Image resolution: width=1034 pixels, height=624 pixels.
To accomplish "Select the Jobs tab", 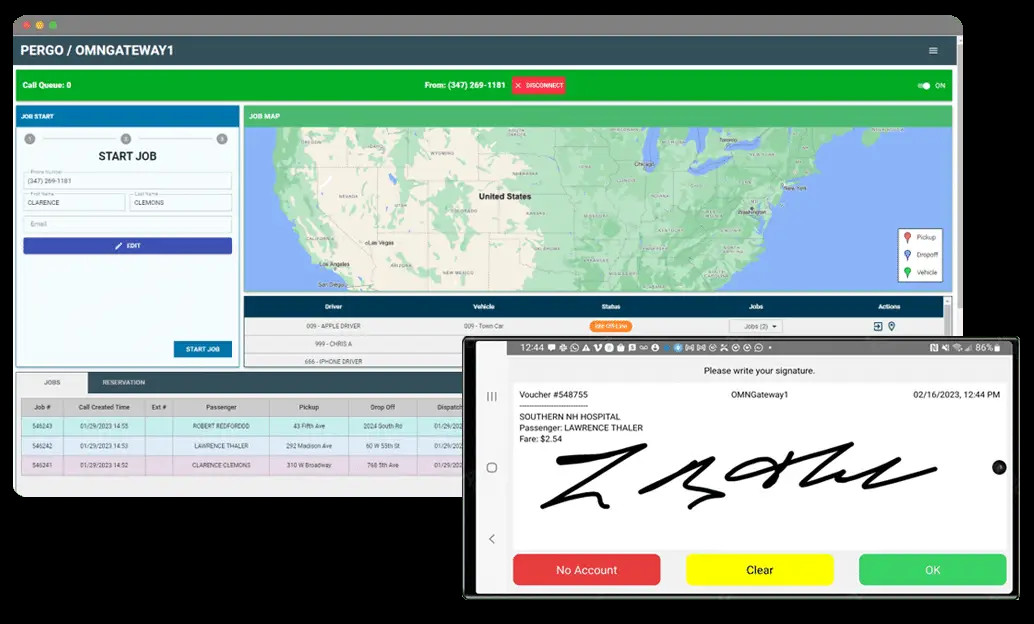I will 52,383.
